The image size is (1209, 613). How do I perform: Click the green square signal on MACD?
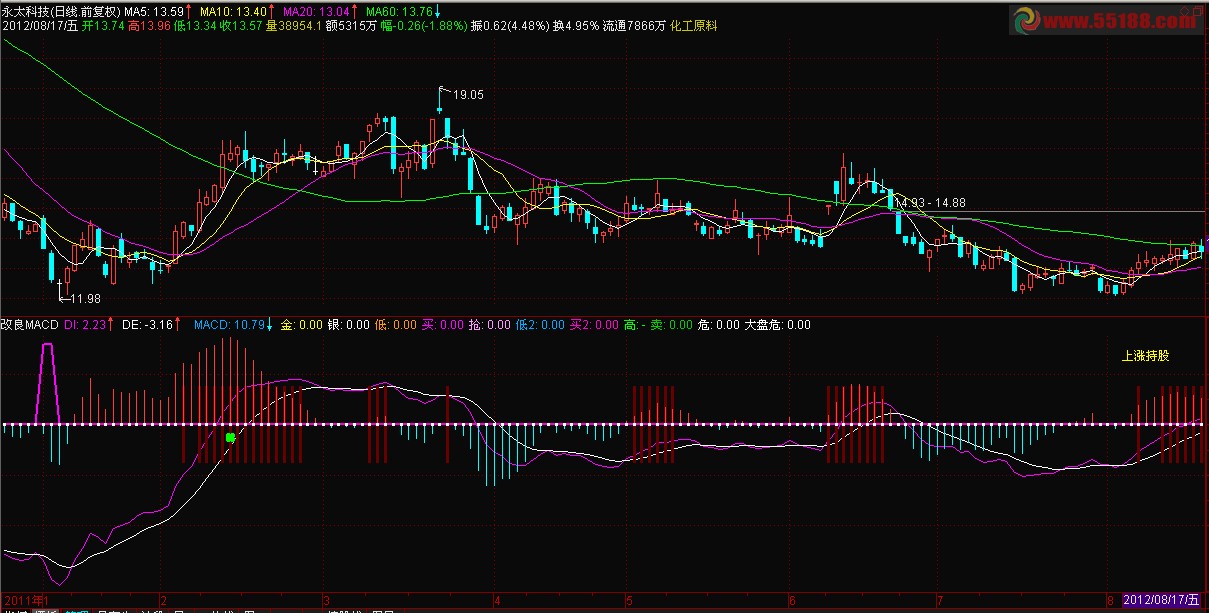(x=231, y=438)
